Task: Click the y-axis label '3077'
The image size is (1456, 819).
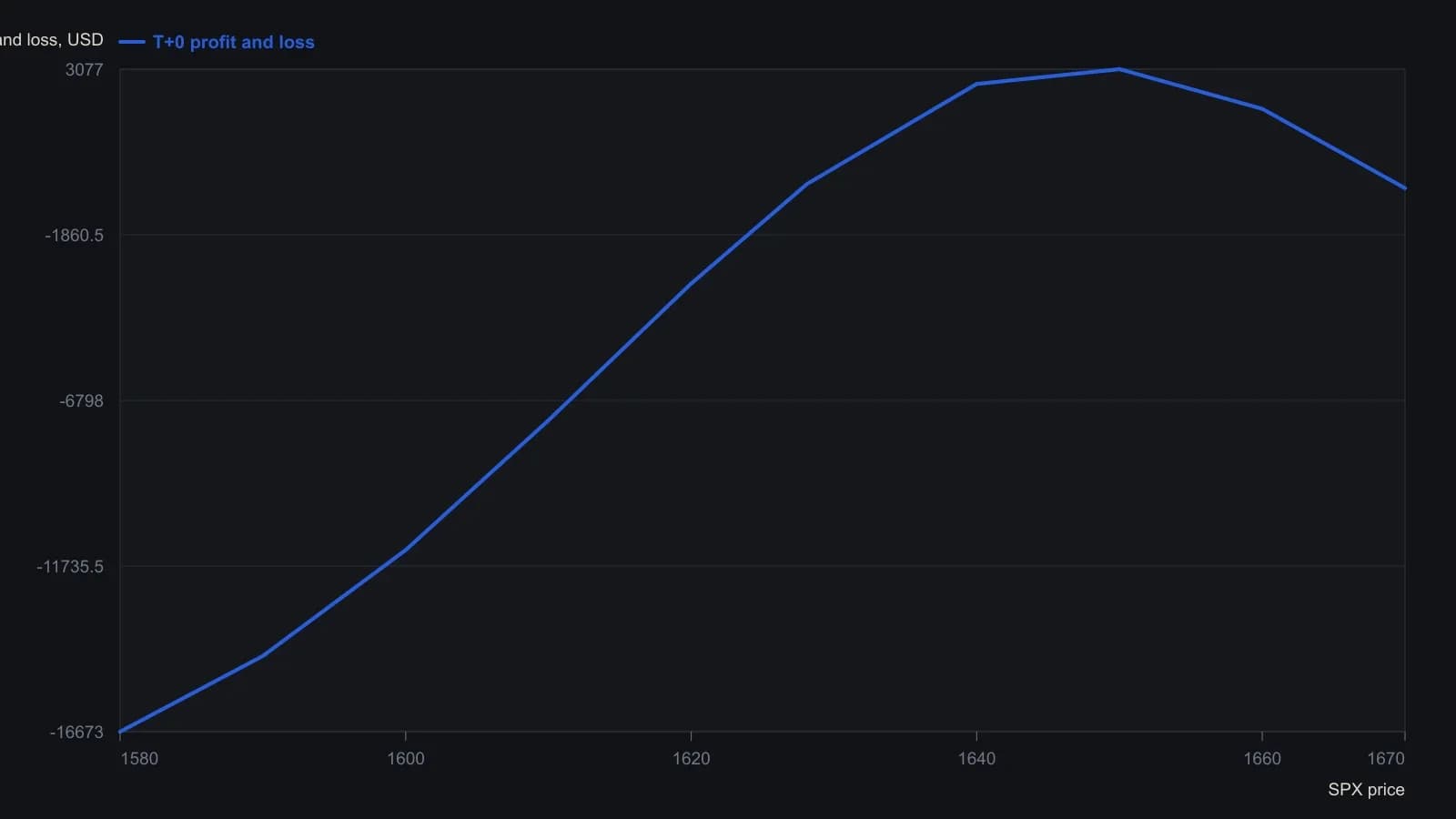Action: 84,69
